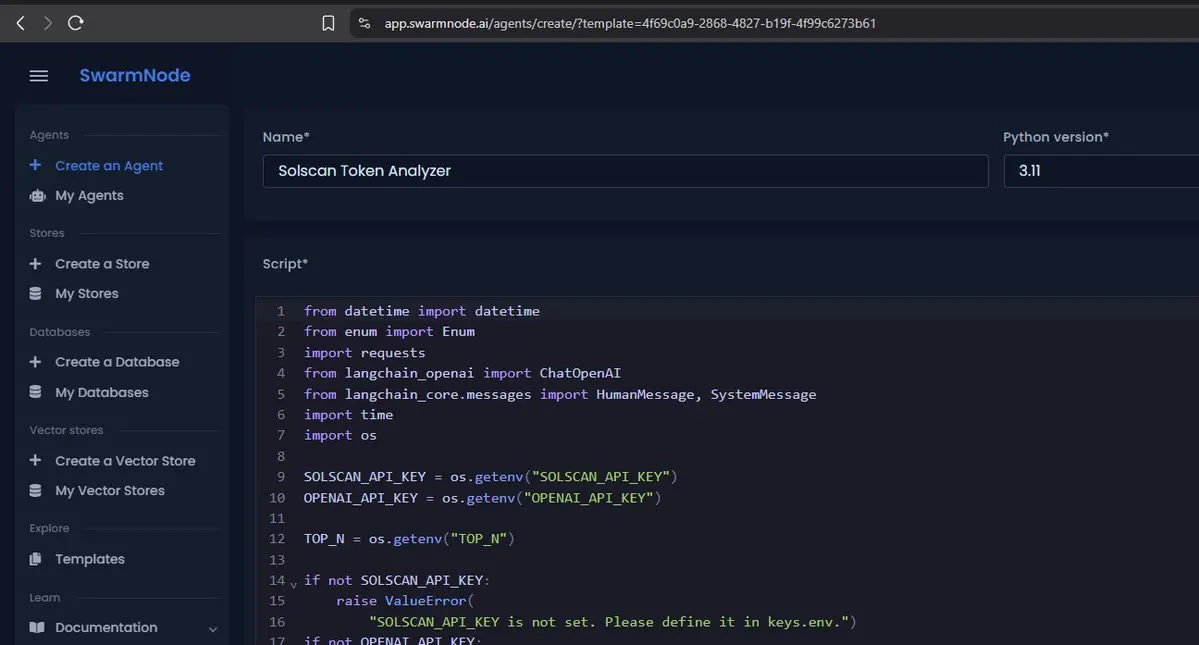Click the plus icon for Create an Agent
Screen dimensions: 1199x645
tap(36, 165)
